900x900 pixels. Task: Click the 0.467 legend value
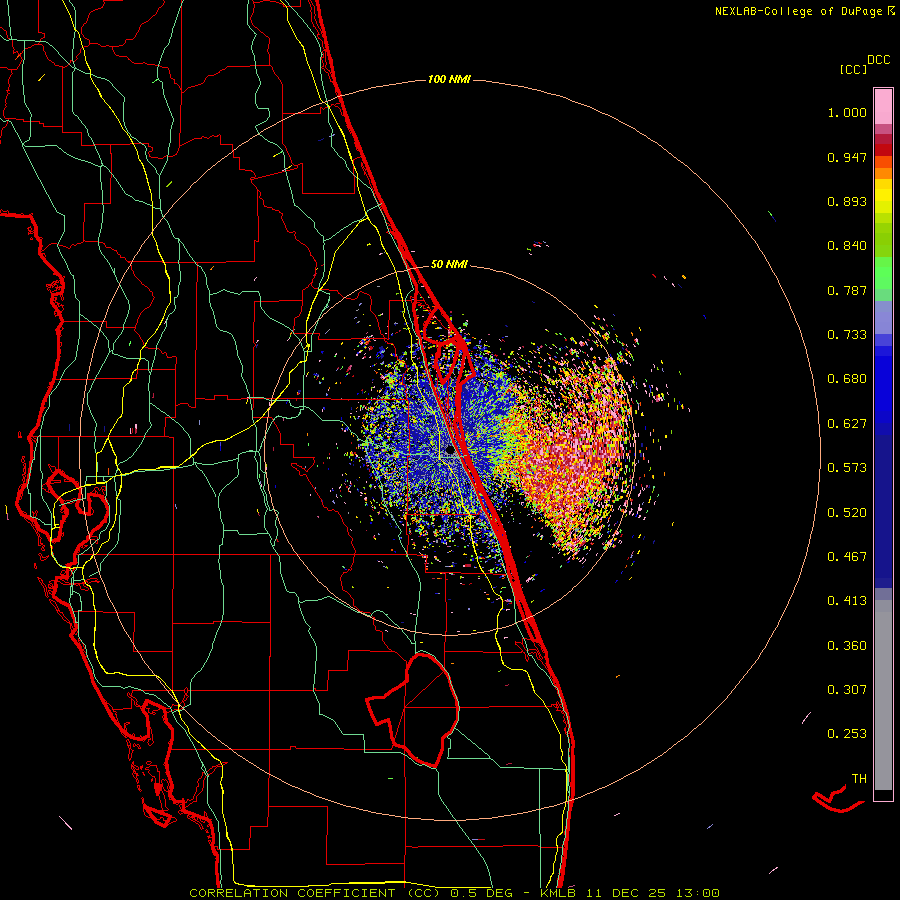(x=847, y=557)
